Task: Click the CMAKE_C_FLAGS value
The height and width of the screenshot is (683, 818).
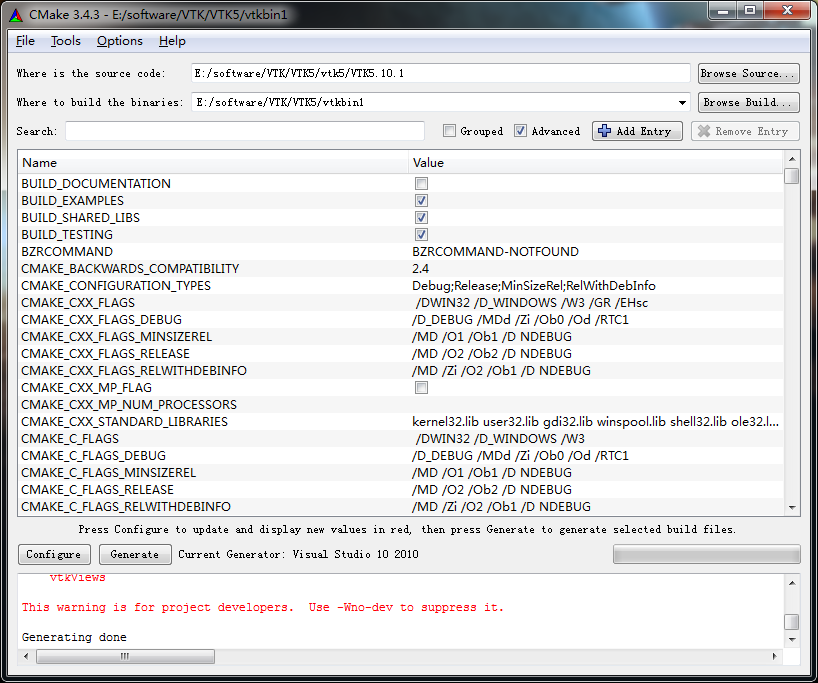Action: click(500, 439)
